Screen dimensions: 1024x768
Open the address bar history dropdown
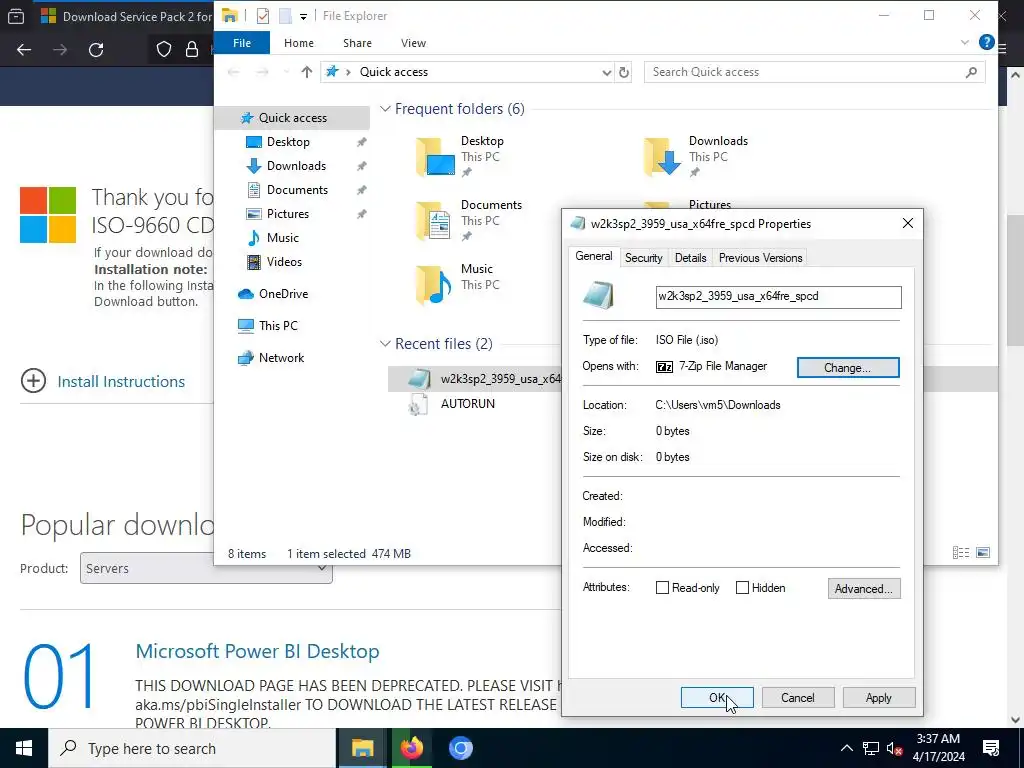607,72
